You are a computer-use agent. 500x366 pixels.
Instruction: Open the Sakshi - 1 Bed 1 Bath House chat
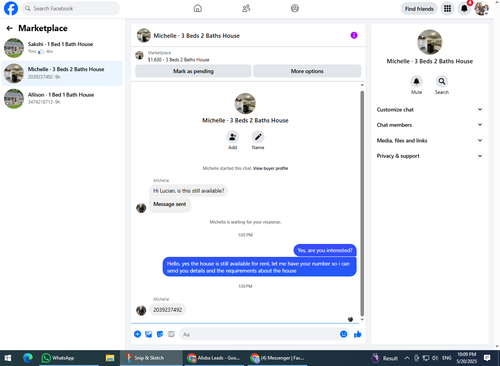coord(62,48)
